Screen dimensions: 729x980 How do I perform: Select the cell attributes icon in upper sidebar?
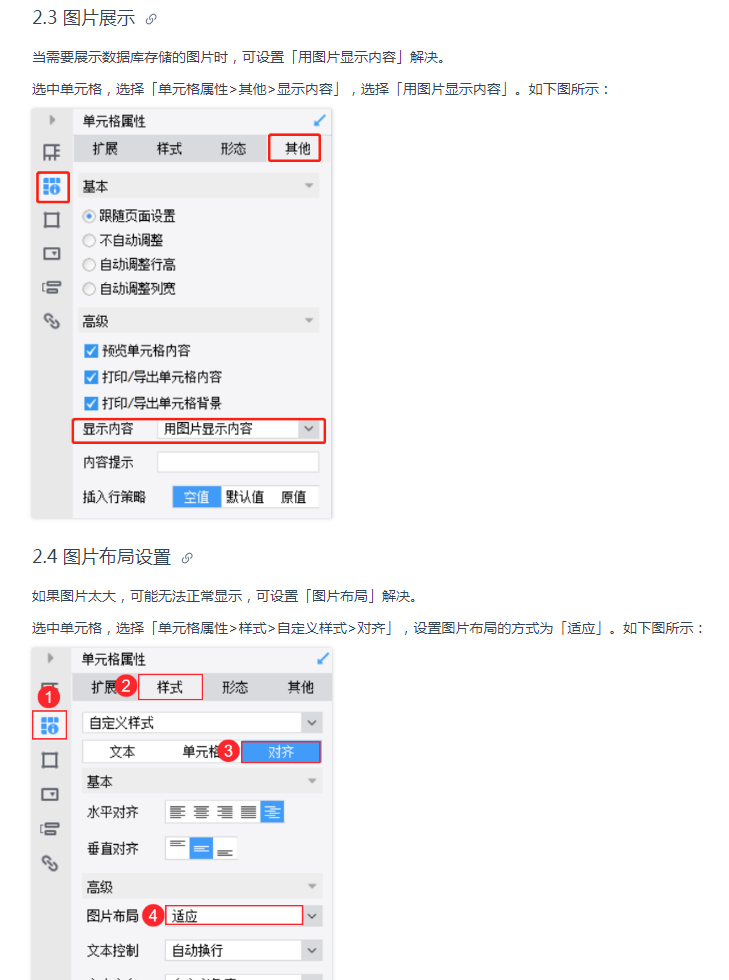(52, 186)
